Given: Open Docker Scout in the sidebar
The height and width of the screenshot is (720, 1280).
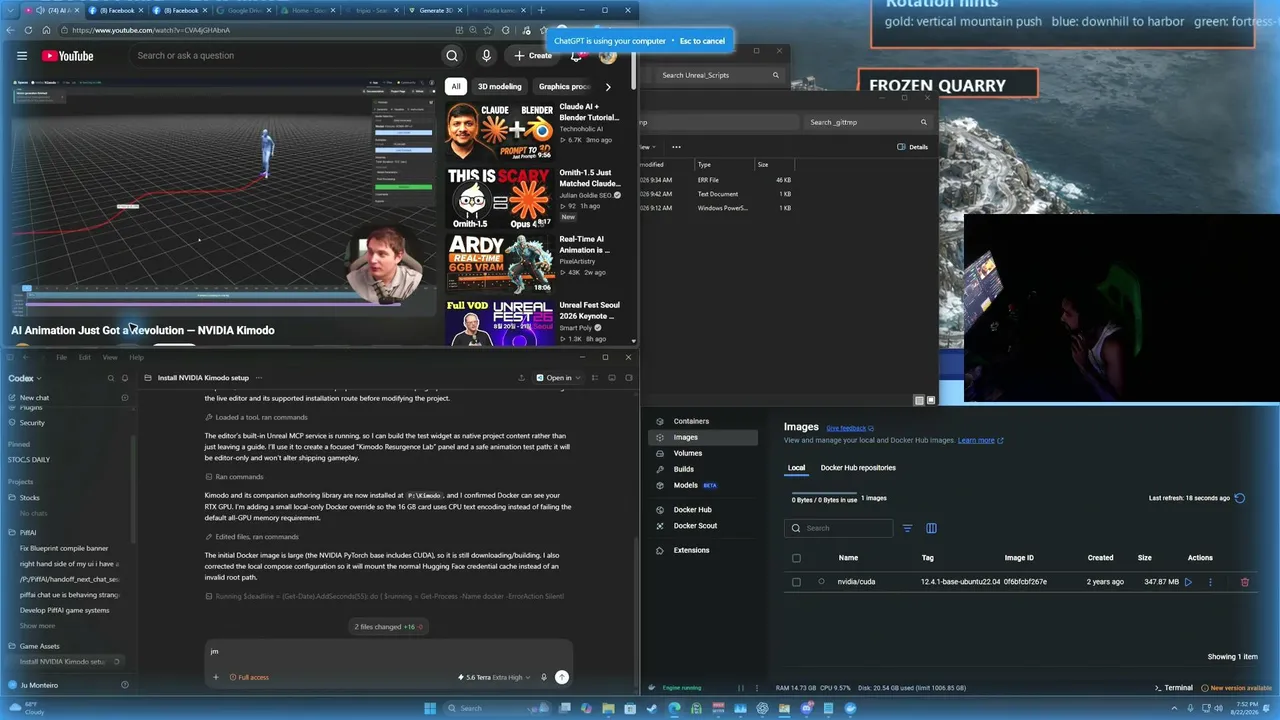Looking at the screenshot, I should pyautogui.click(x=695, y=526).
